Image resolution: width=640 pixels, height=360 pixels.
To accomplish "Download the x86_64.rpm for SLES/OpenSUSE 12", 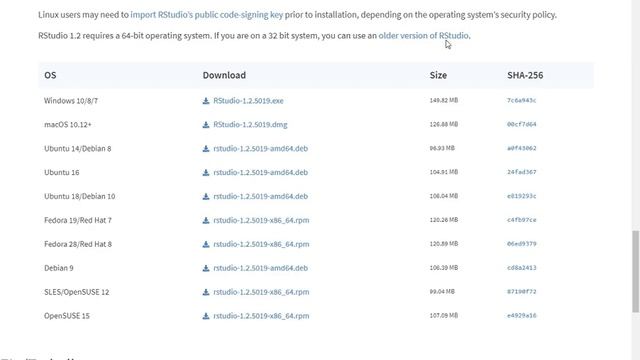I will click(x=261, y=292).
